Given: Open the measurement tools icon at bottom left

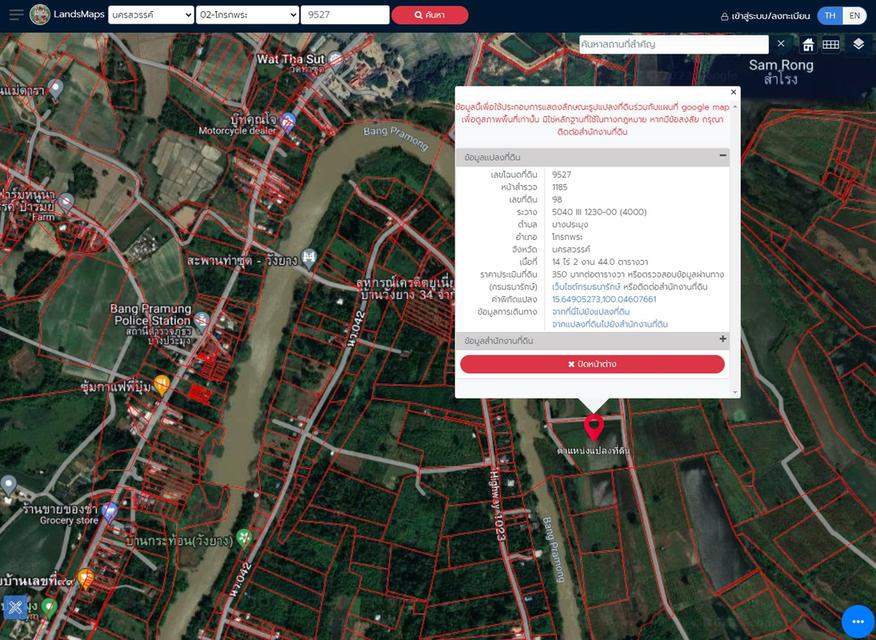Looking at the screenshot, I should tap(15, 607).
